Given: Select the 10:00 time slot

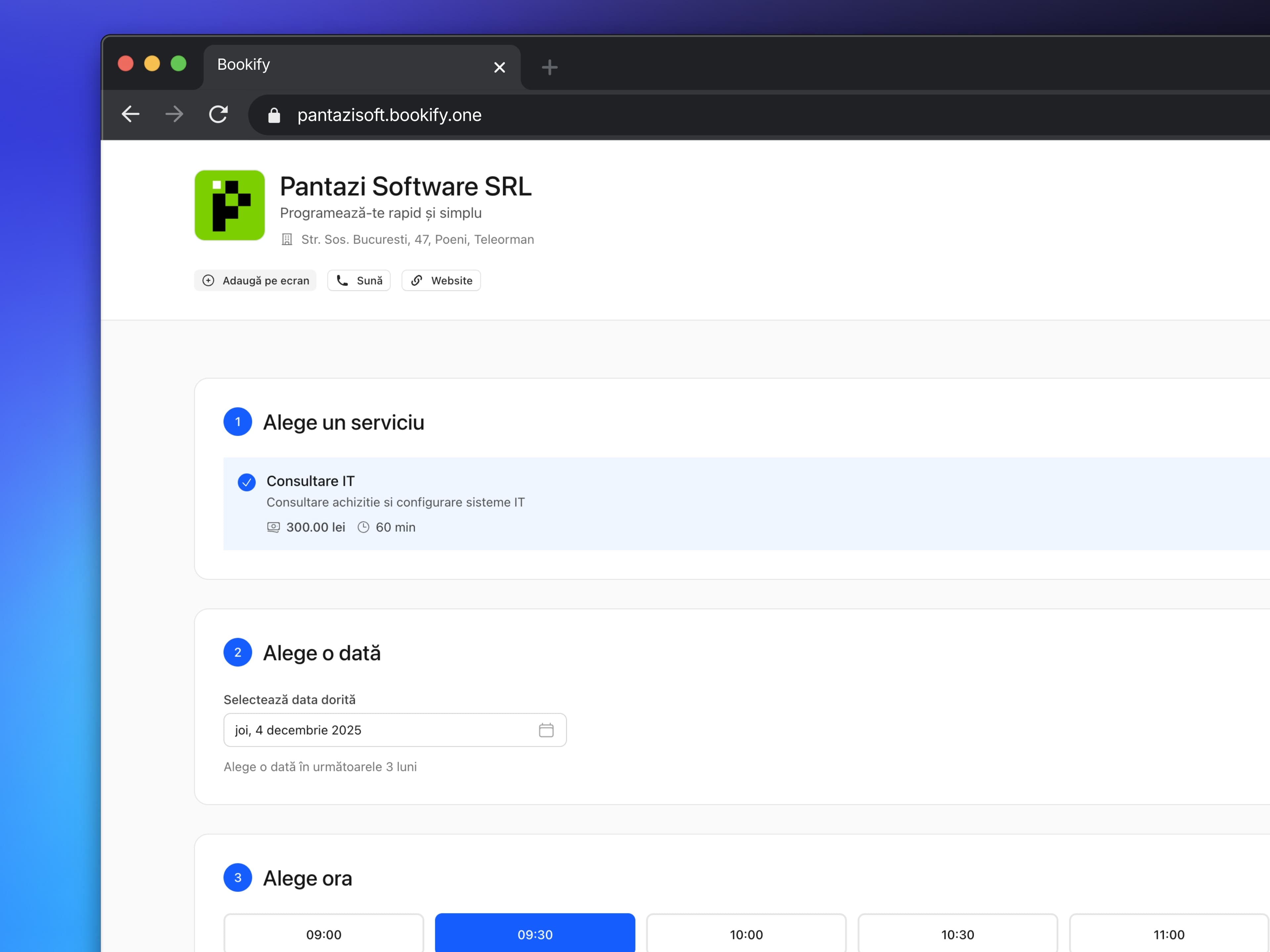Looking at the screenshot, I should click(x=746, y=934).
